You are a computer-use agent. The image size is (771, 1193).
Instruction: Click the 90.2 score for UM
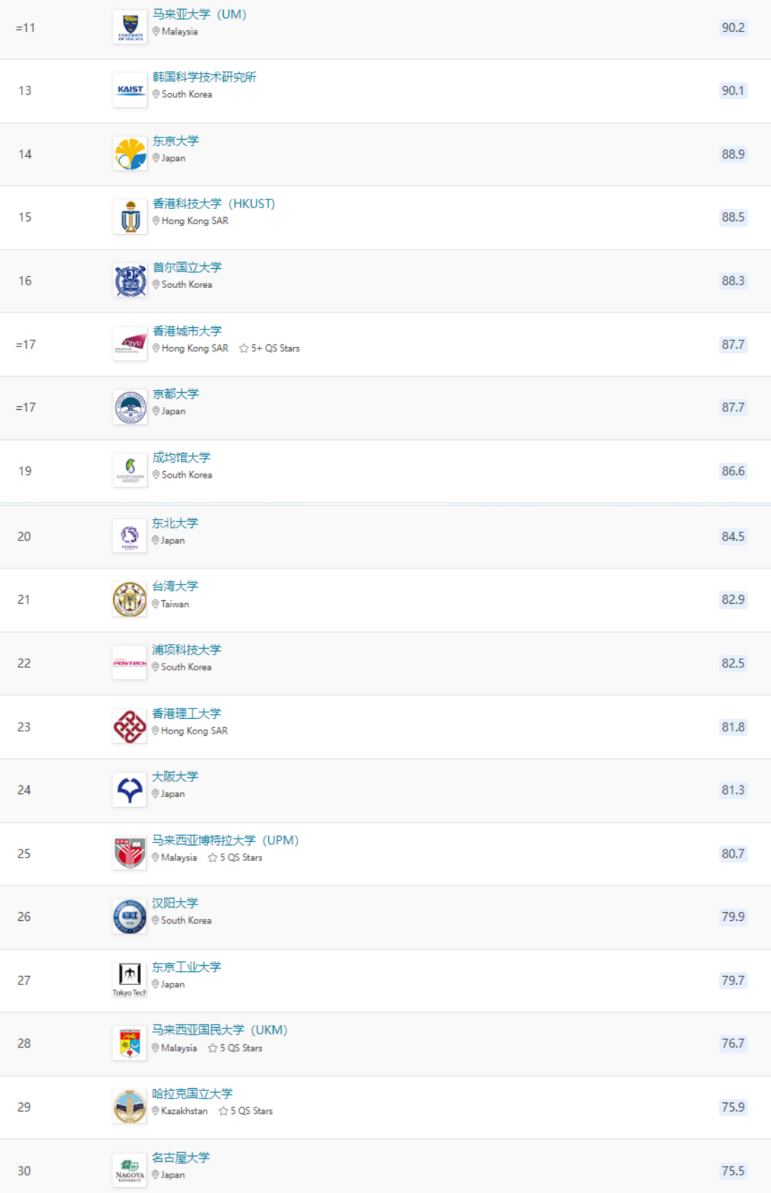coord(733,27)
